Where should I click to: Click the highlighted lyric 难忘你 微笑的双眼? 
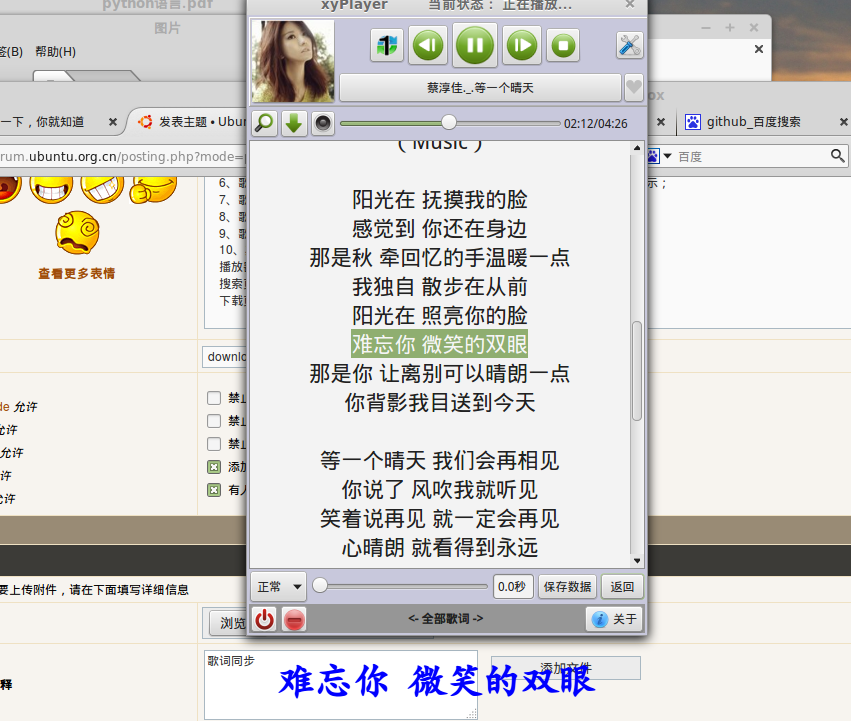(x=440, y=344)
